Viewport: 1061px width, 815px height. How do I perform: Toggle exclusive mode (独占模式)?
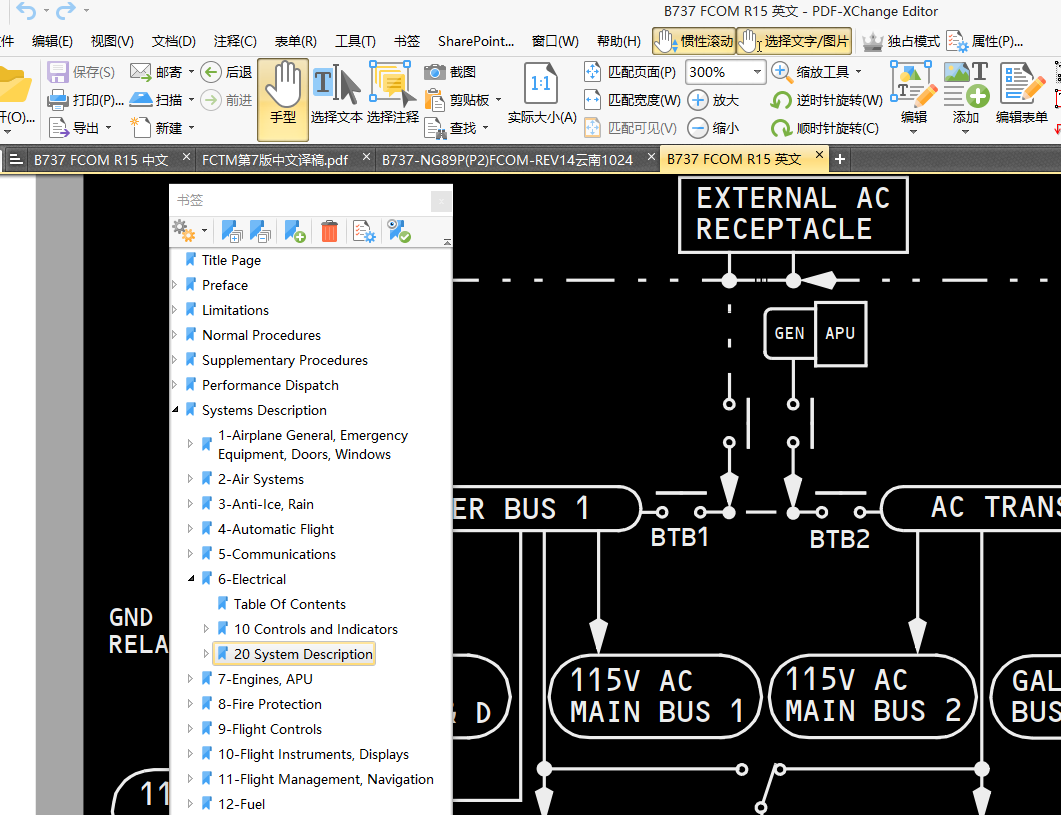click(x=901, y=41)
